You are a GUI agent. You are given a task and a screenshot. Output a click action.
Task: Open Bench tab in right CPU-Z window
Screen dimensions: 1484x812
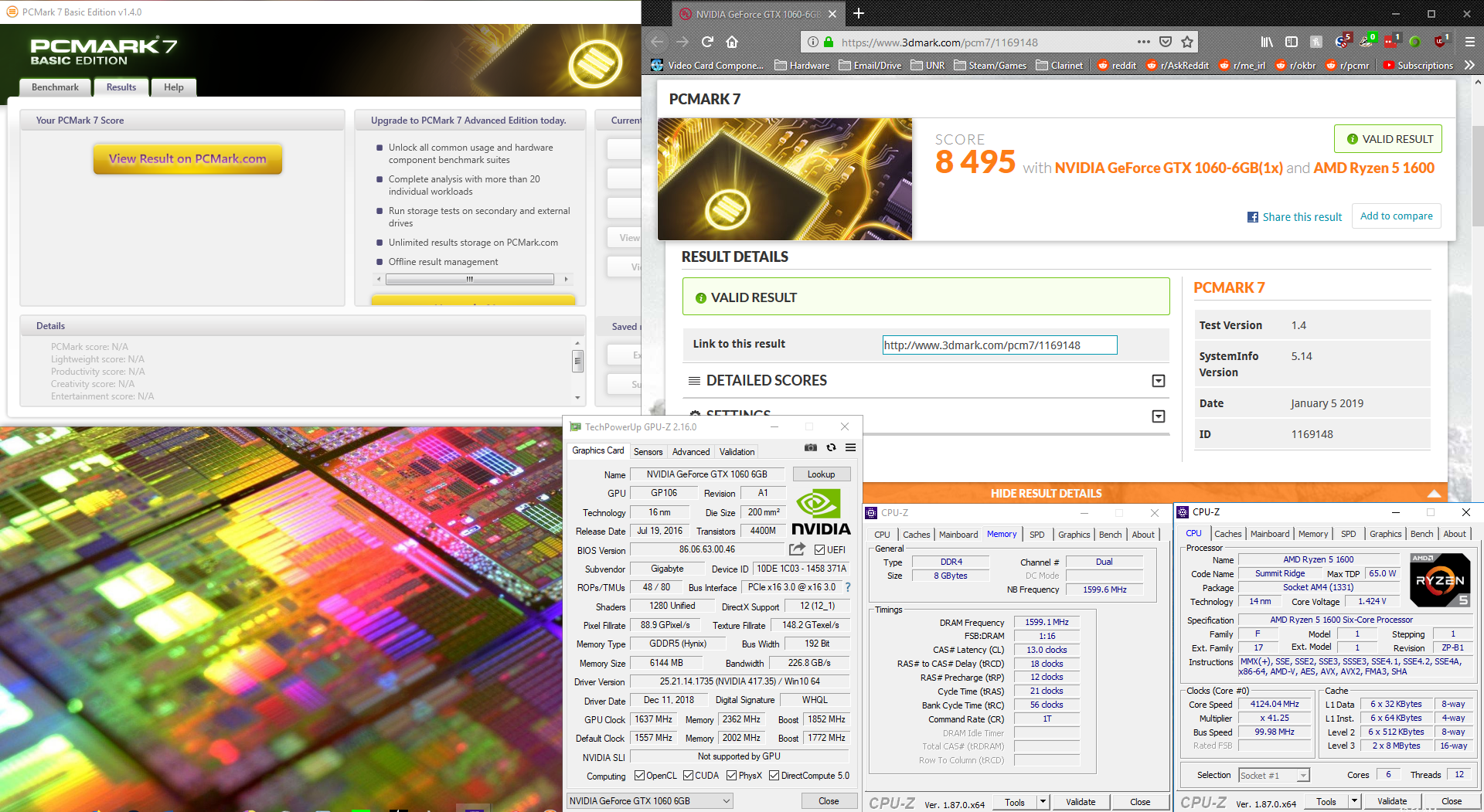tap(1421, 534)
